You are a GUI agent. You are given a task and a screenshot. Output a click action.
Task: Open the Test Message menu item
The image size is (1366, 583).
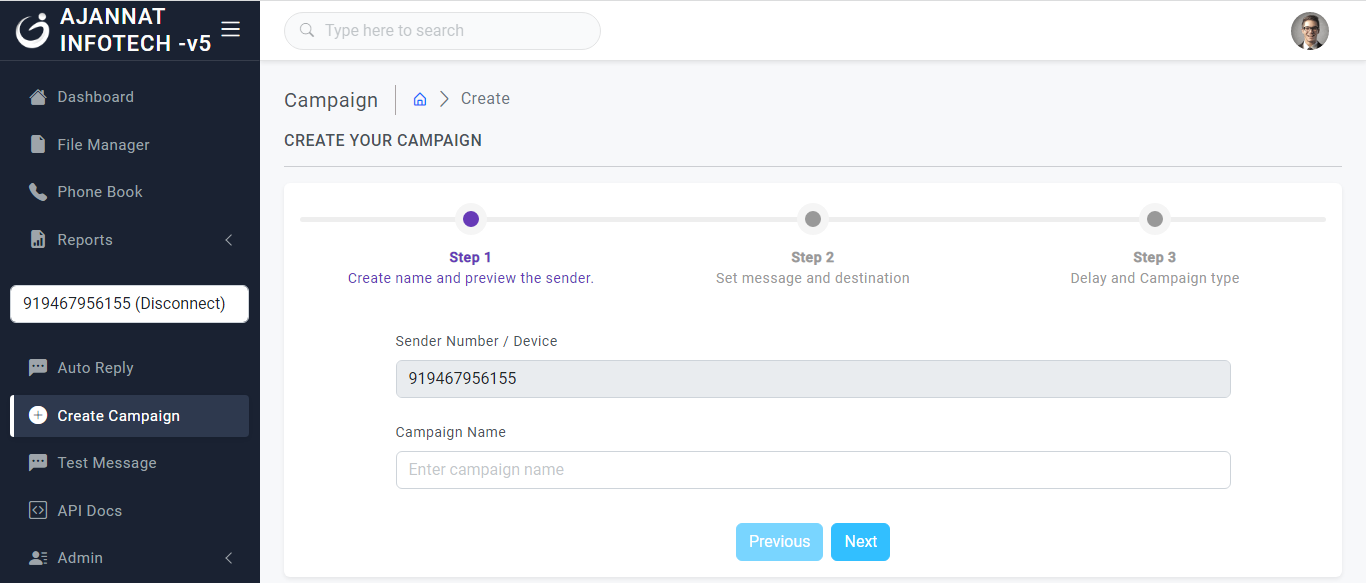pos(107,463)
